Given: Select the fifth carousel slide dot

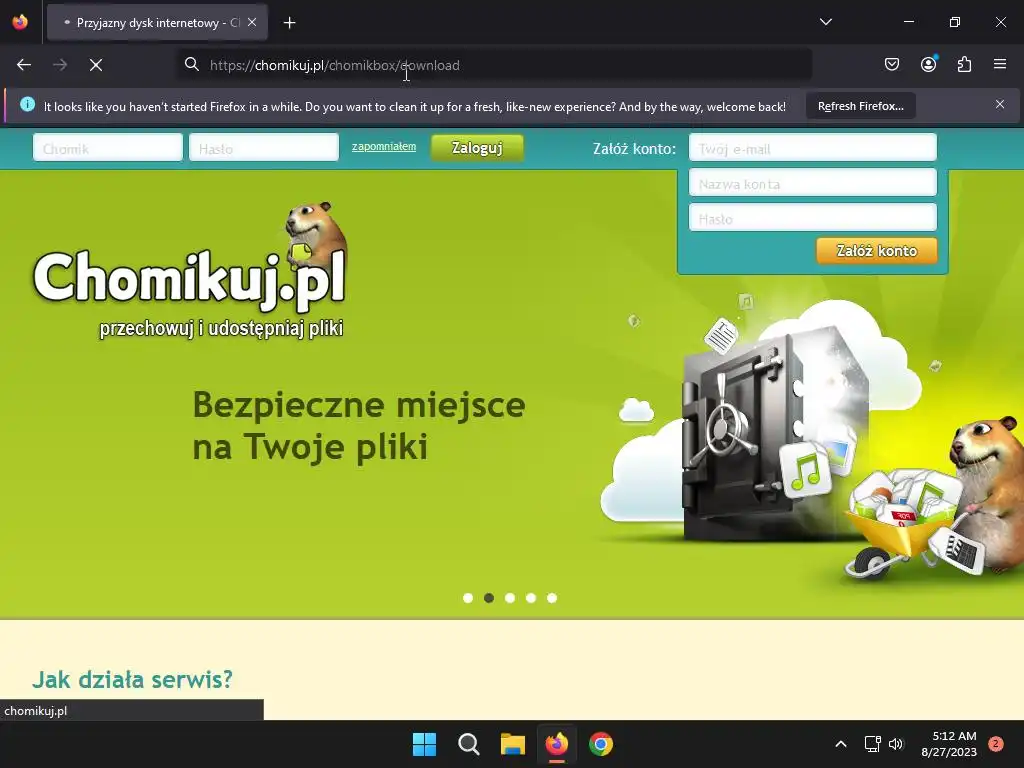Looking at the screenshot, I should point(552,598).
